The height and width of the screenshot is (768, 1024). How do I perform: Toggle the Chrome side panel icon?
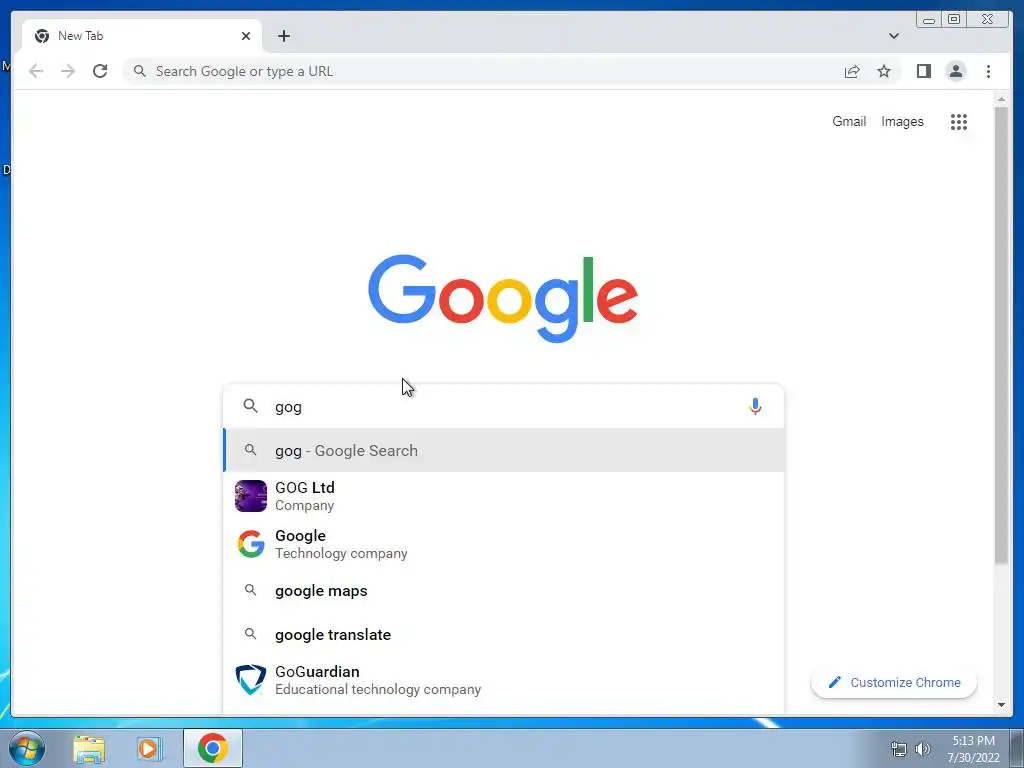923,71
